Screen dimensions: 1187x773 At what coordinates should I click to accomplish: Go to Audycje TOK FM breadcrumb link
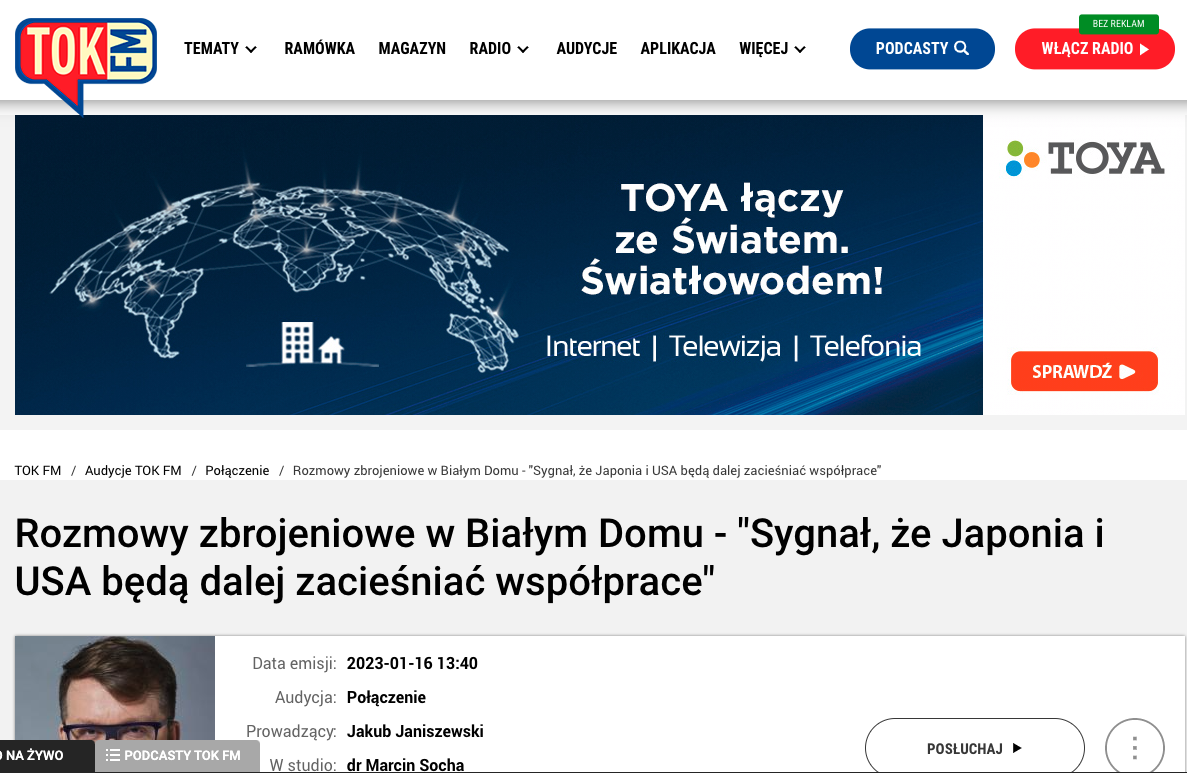coord(133,470)
